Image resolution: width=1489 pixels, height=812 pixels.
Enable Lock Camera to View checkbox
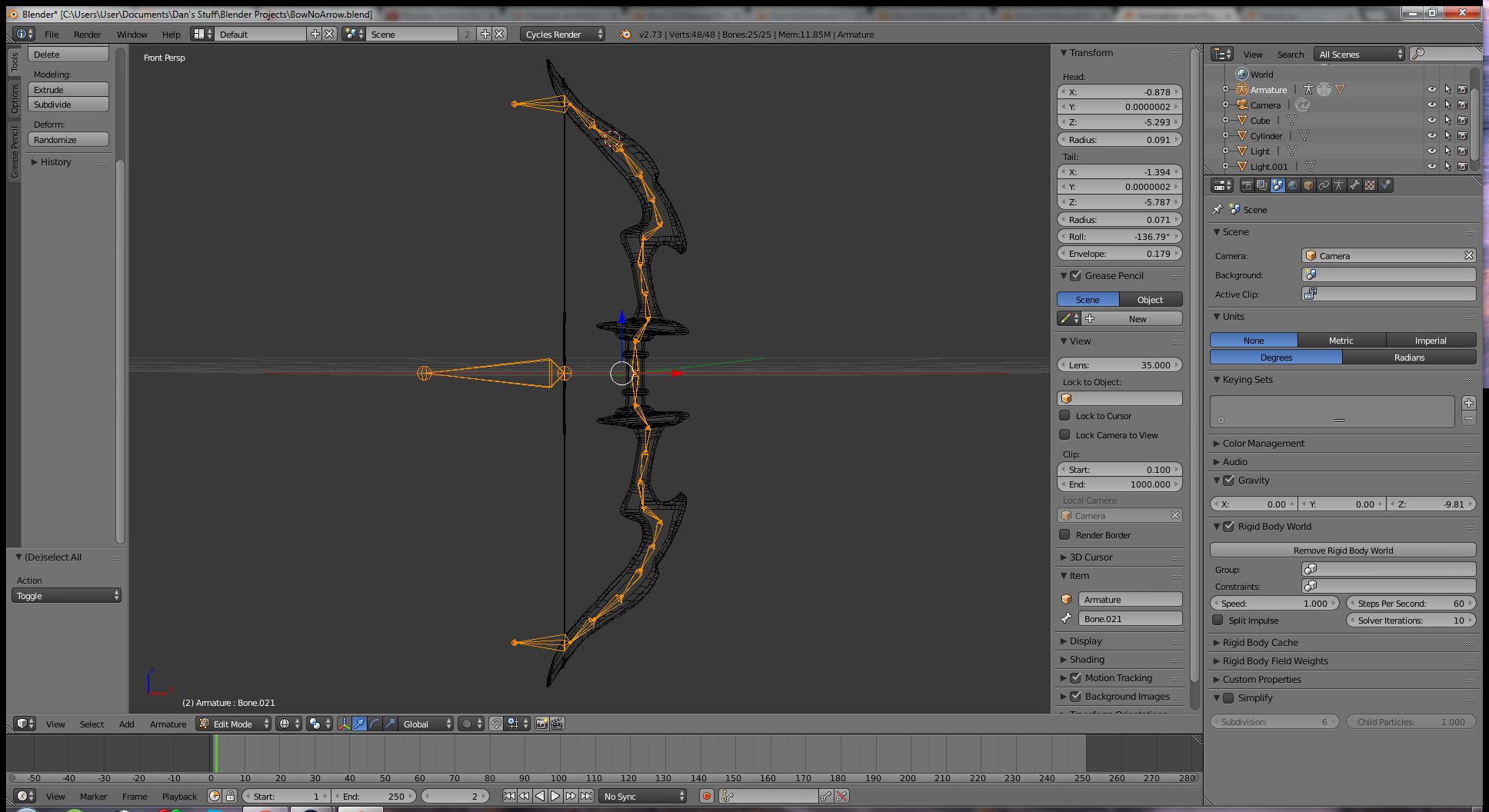pyautogui.click(x=1065, y=434)
